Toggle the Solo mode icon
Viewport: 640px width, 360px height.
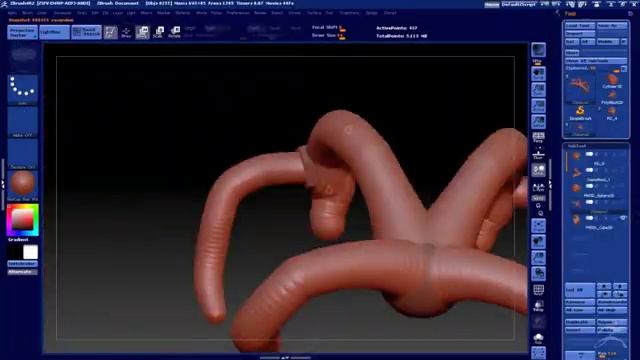[x=539, y=338]
